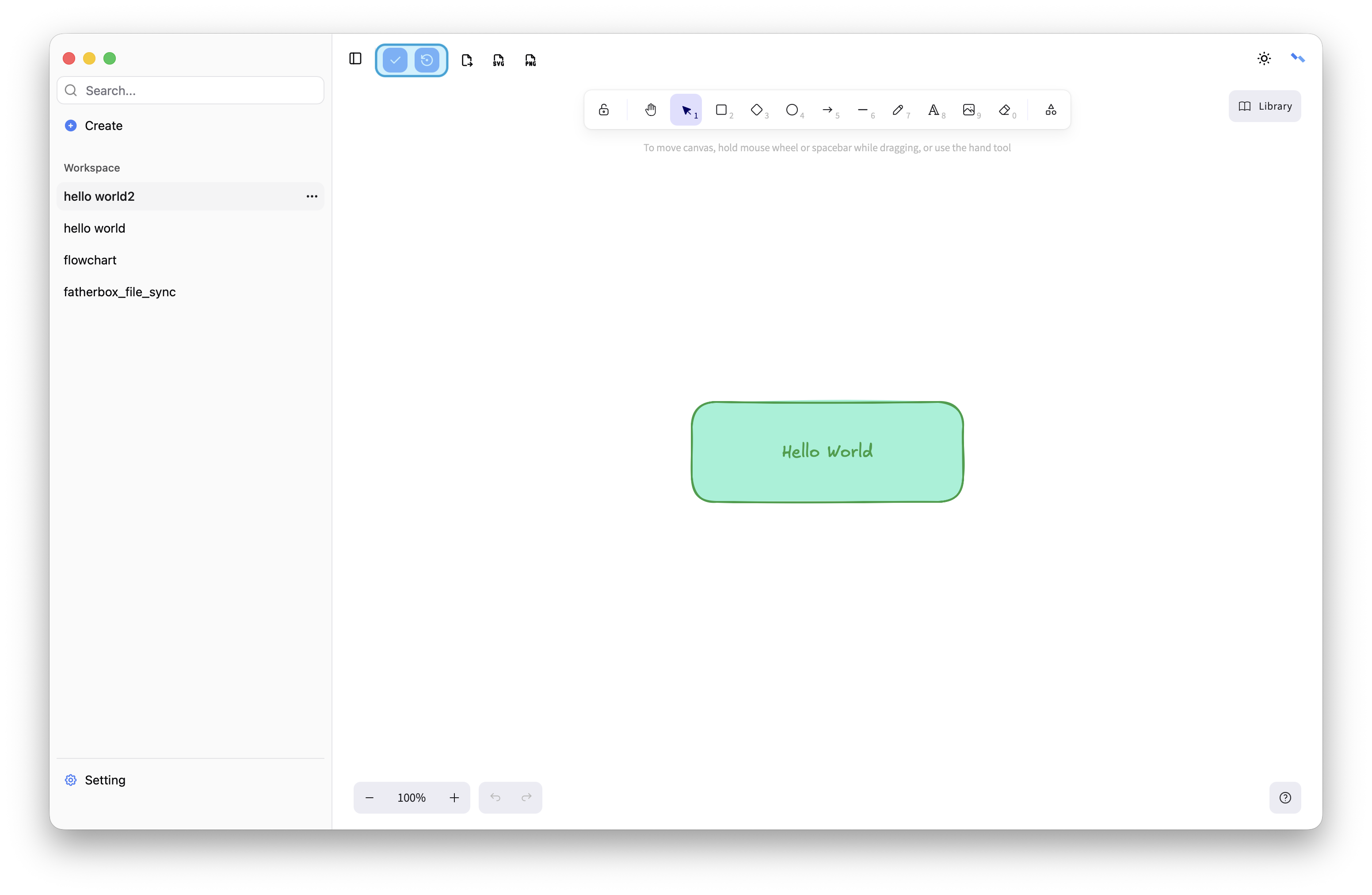Click the Search input field

pyautogui.click(x=196, y=91)
